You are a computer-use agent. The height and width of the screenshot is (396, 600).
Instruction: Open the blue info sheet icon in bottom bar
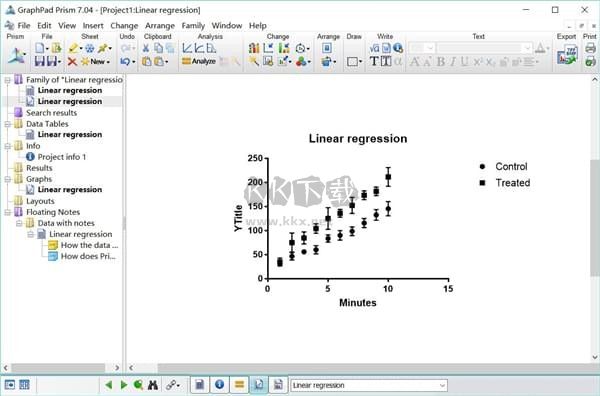pyautogui.click(x=219, y=384)
